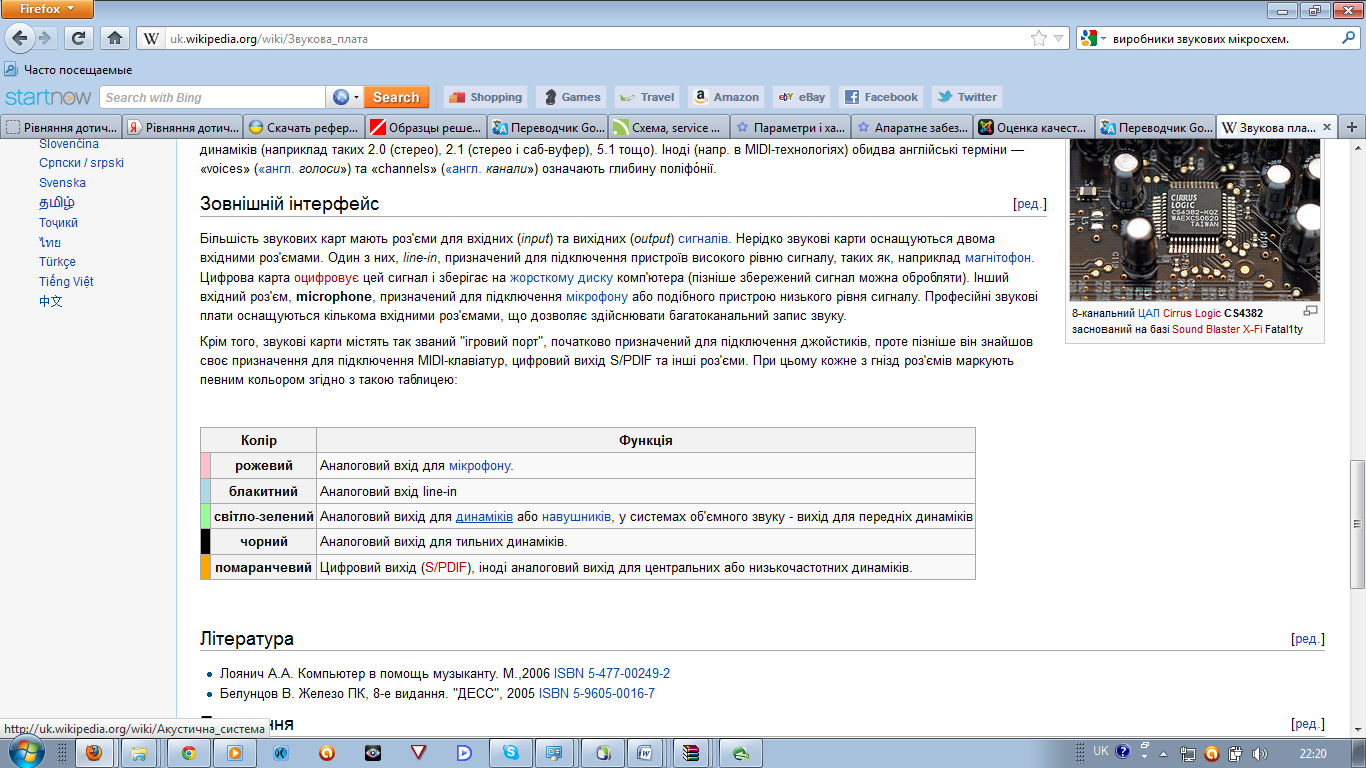The height and width of the screenshot is (768, 1366).
Task: Click the volume speaker tray icon
Action: 1259,752
